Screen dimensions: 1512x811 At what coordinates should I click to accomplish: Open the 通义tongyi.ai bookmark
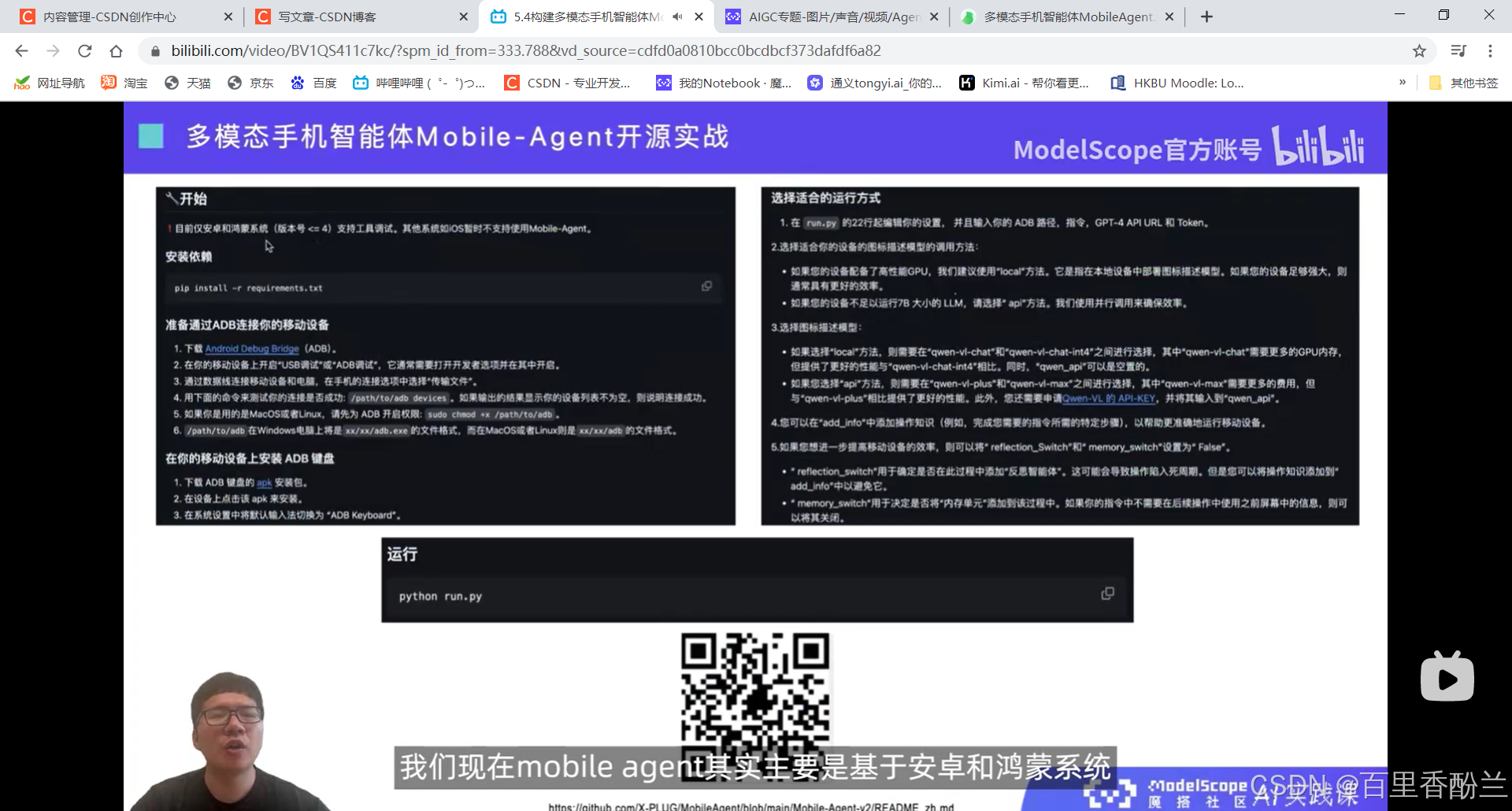click(875, 83)
